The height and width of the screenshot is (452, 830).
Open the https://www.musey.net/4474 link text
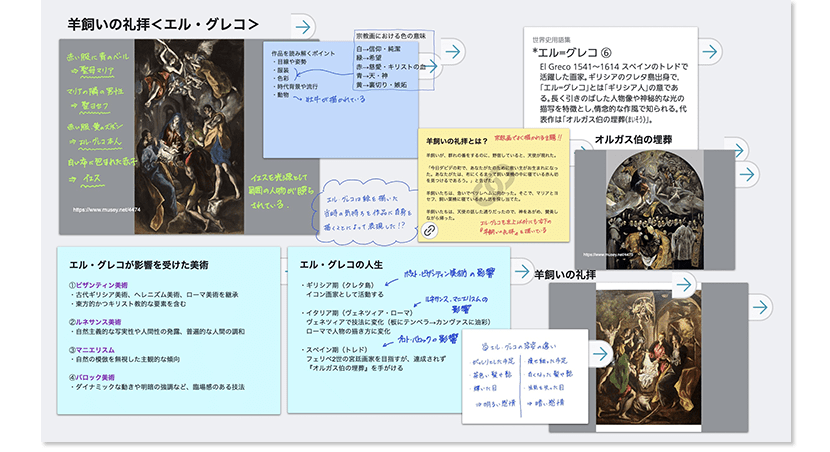[x=106, y=210]
